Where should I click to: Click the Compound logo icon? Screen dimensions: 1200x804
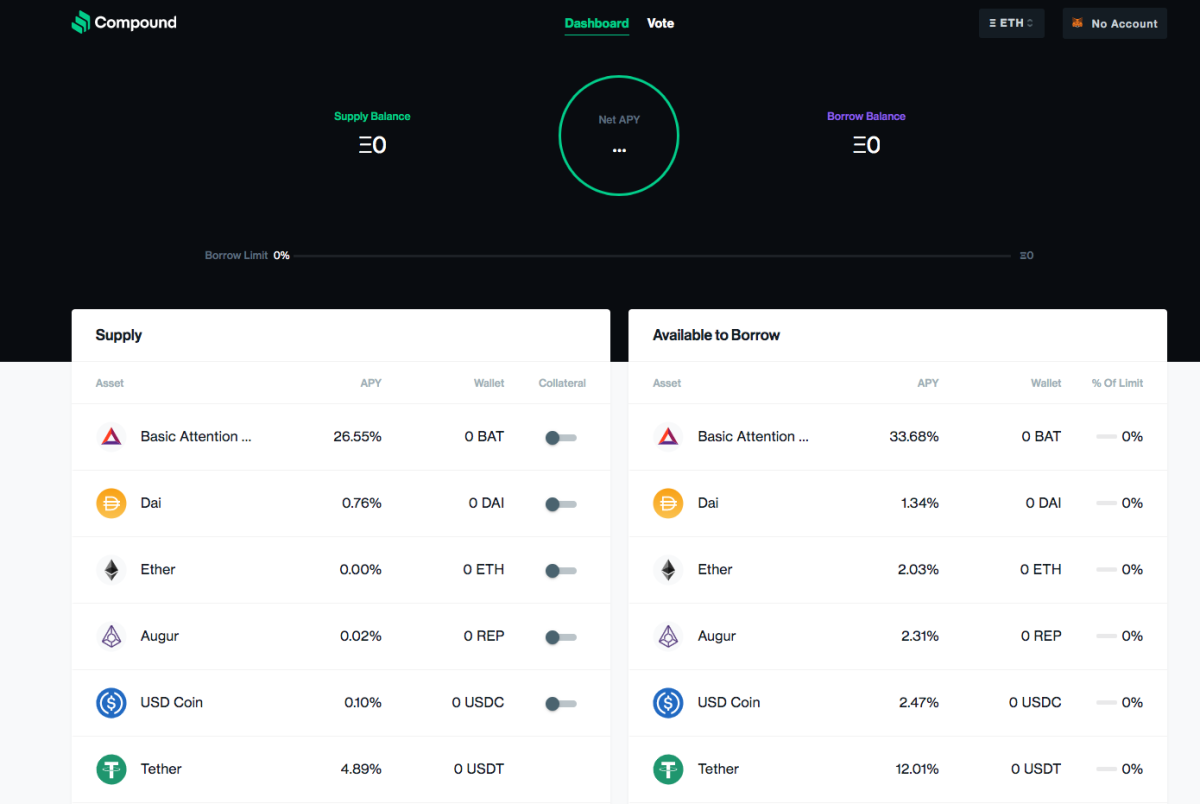[81, 22]
